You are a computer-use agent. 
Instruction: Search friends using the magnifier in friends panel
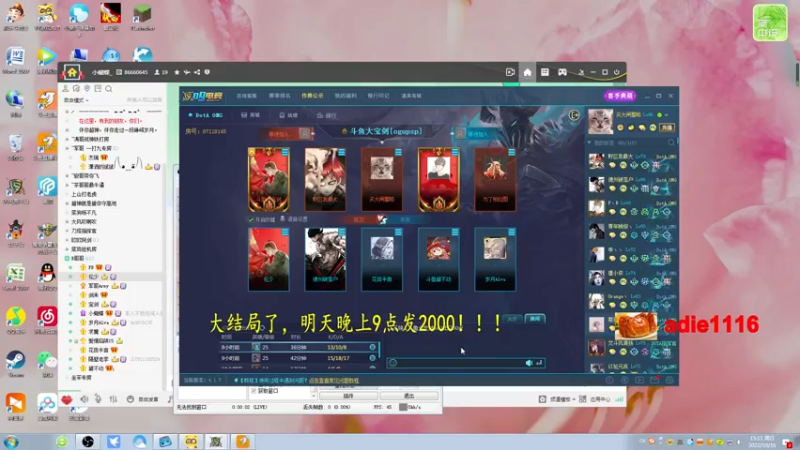tap(671, 143)
